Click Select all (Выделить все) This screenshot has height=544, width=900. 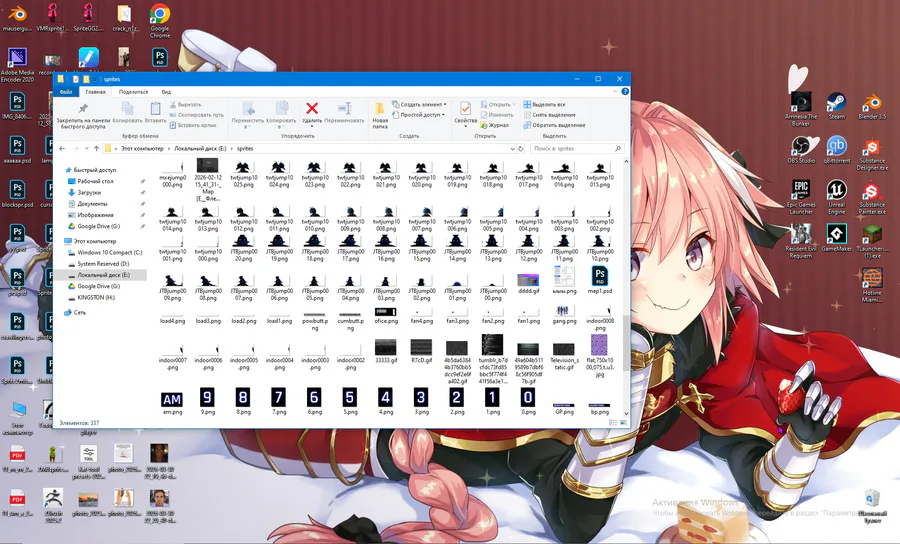tap(544, 104)
